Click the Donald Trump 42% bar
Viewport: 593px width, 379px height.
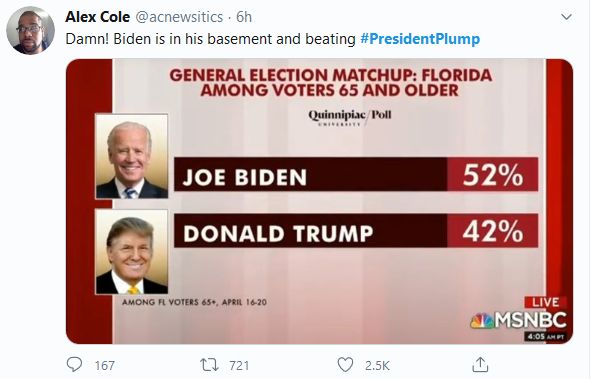[x=356, y=230]
